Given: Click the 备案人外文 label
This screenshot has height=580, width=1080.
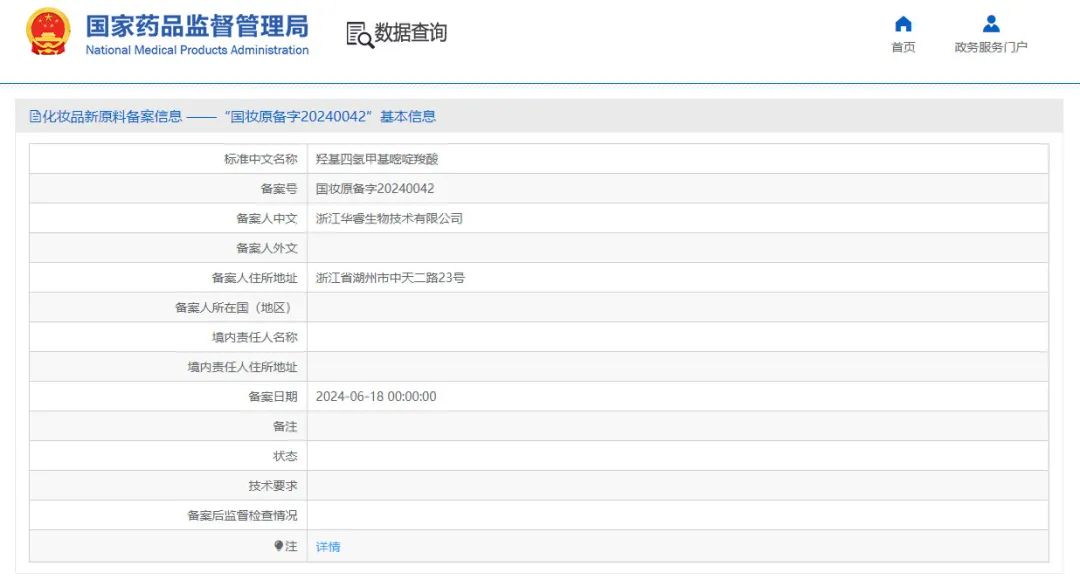Looking at the screenshot, I should pos(267,248).
